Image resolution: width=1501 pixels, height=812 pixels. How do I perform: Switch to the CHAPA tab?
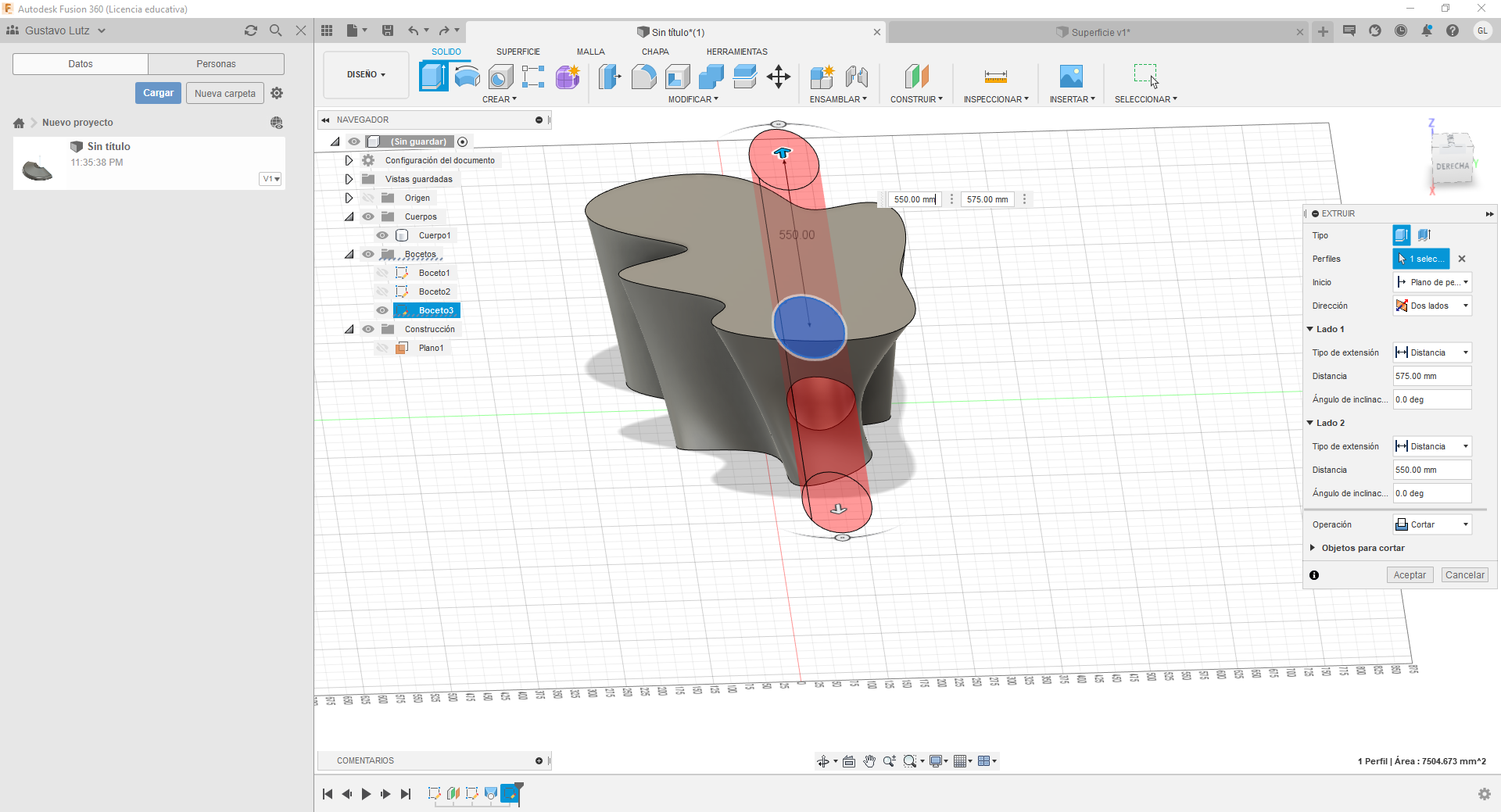655,52
